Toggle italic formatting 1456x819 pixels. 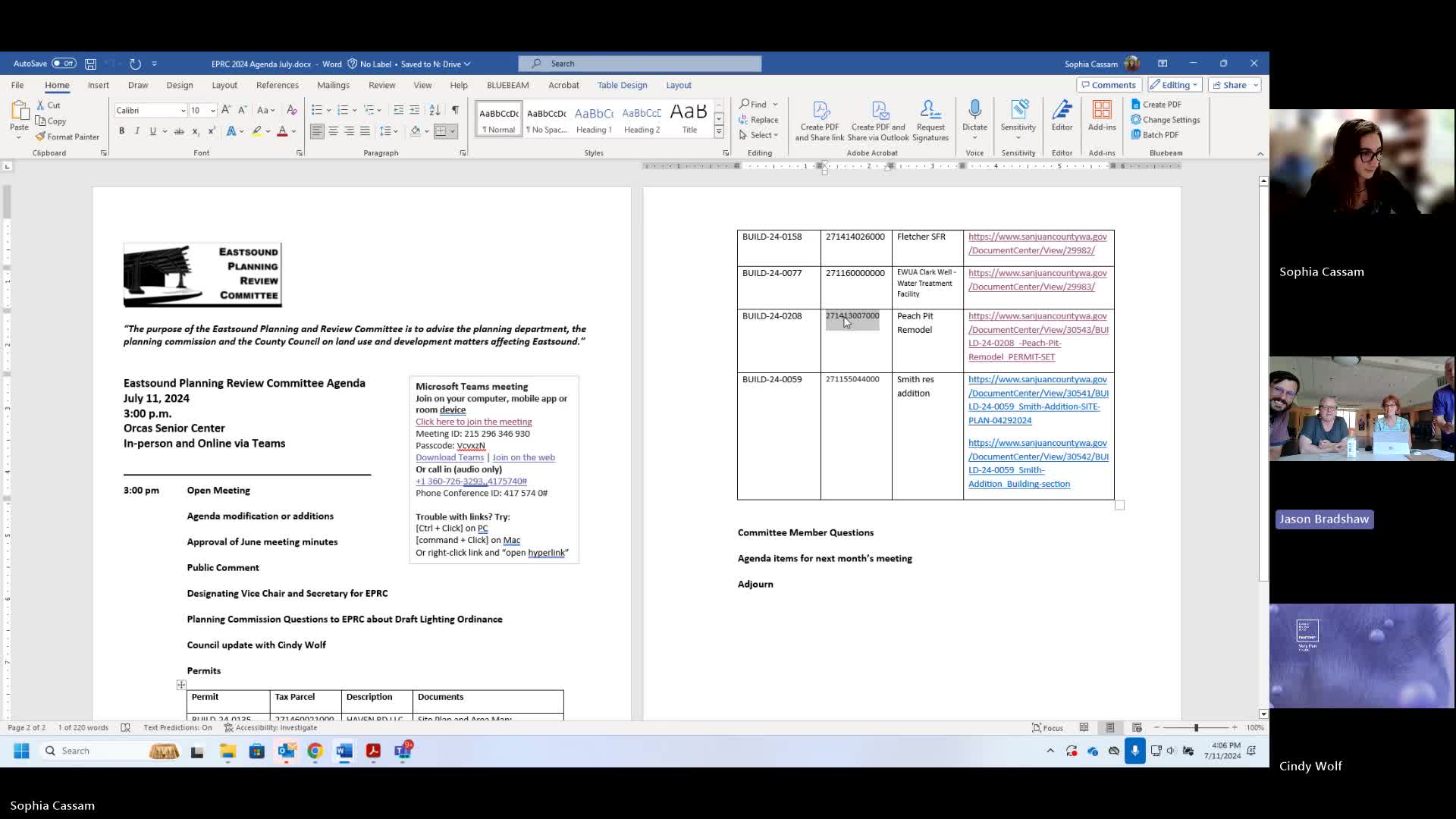pyautogui.click(x=137, y=131)
